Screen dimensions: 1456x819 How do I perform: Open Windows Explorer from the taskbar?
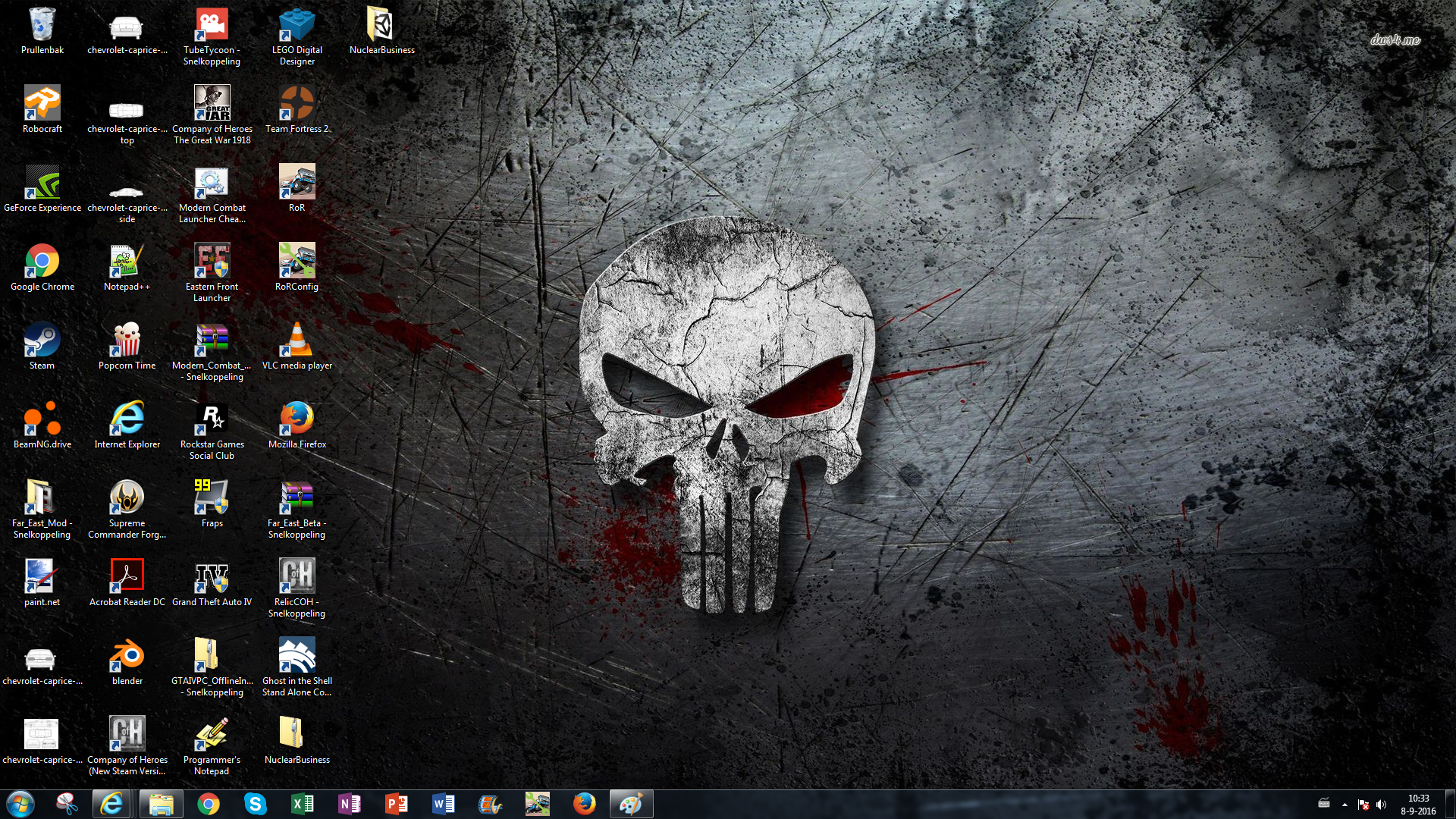(161, 804)
